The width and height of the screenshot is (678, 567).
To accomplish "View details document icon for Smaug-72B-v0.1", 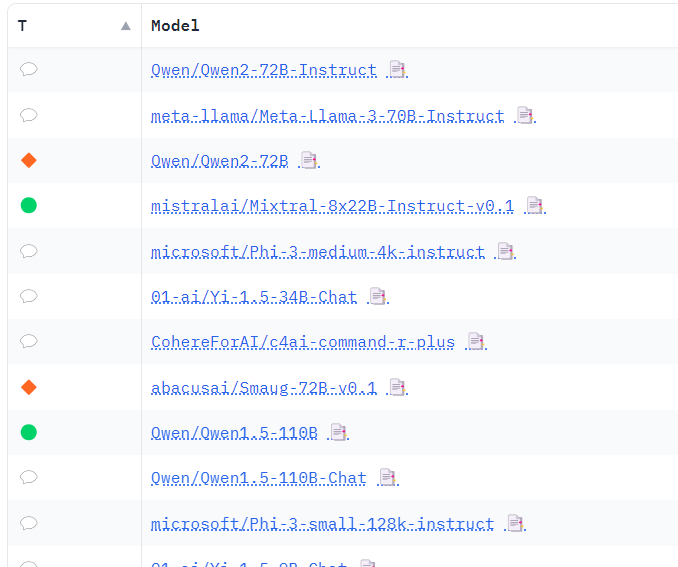I will pyautogui.click(x=397, y=387).
